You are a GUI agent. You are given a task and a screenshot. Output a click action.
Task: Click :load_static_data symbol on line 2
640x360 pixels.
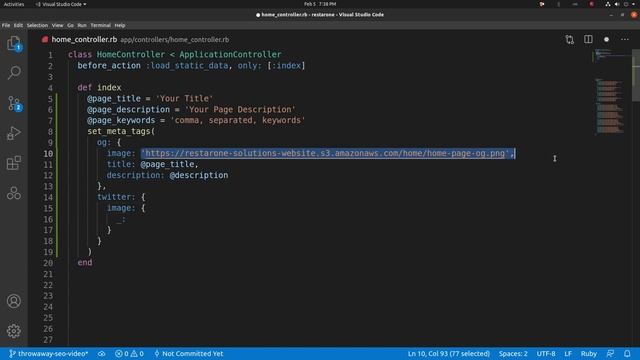(x=187, y=66)
